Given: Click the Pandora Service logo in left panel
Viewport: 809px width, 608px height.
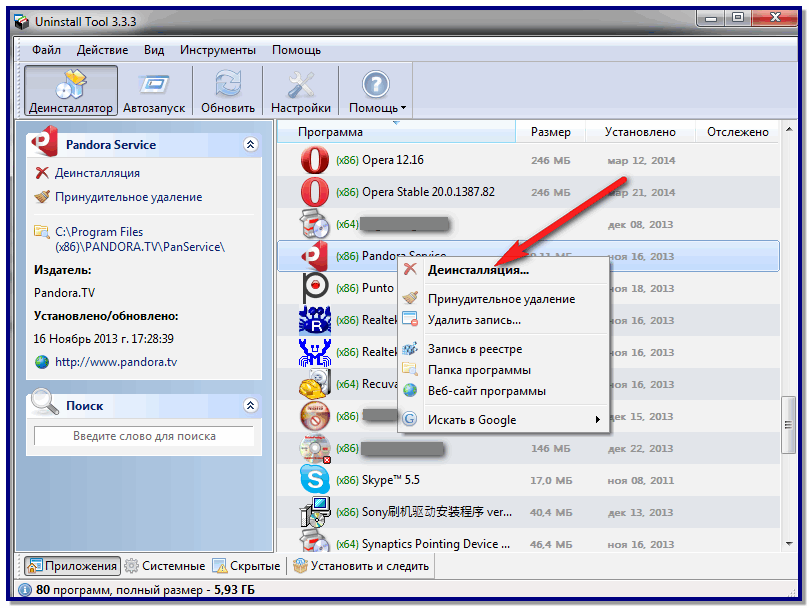Looking at the screenshot, I should point(45,141).
